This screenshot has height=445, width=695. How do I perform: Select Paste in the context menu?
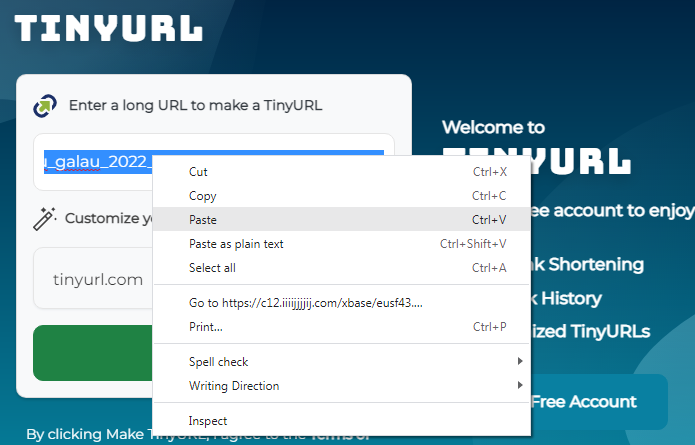pos(342,220)
